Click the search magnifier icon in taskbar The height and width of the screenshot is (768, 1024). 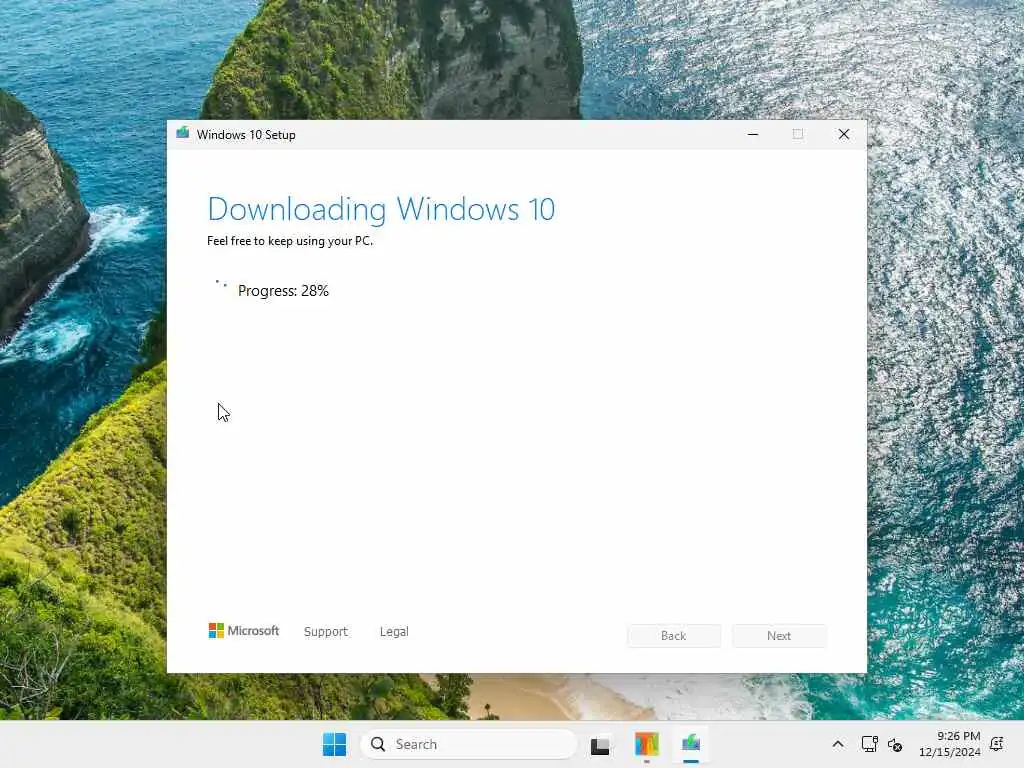pos(378,744)
